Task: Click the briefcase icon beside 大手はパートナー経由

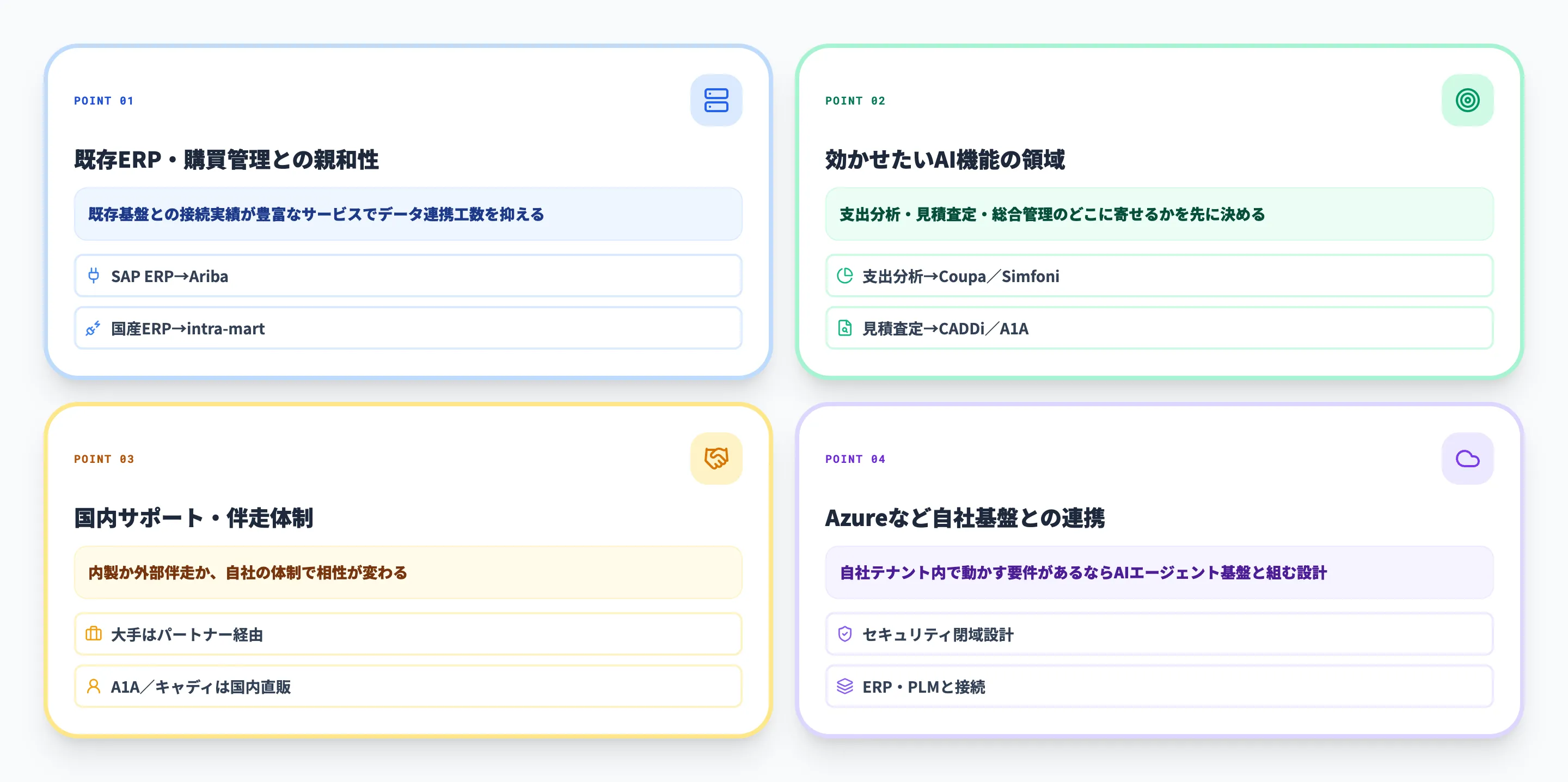Action: [x=93, y=634]
